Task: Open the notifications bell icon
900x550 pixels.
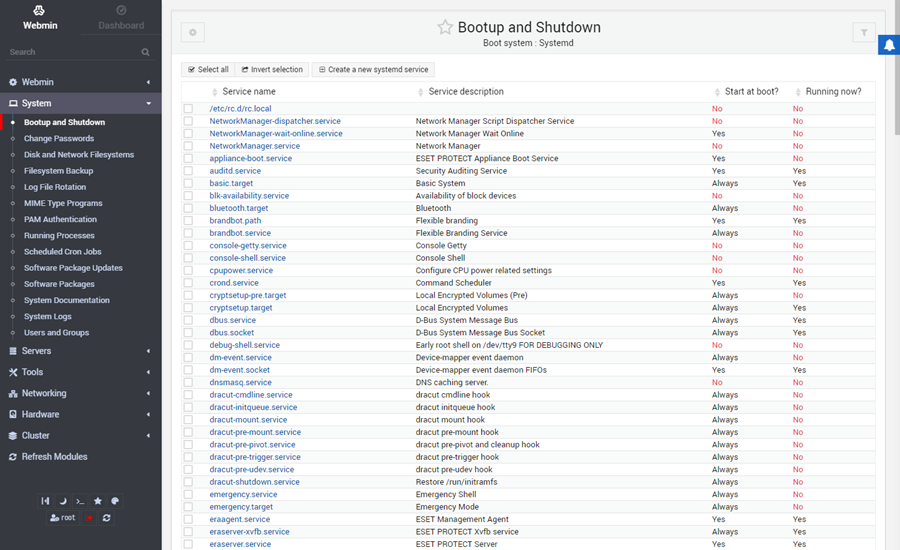Action: 889,45
